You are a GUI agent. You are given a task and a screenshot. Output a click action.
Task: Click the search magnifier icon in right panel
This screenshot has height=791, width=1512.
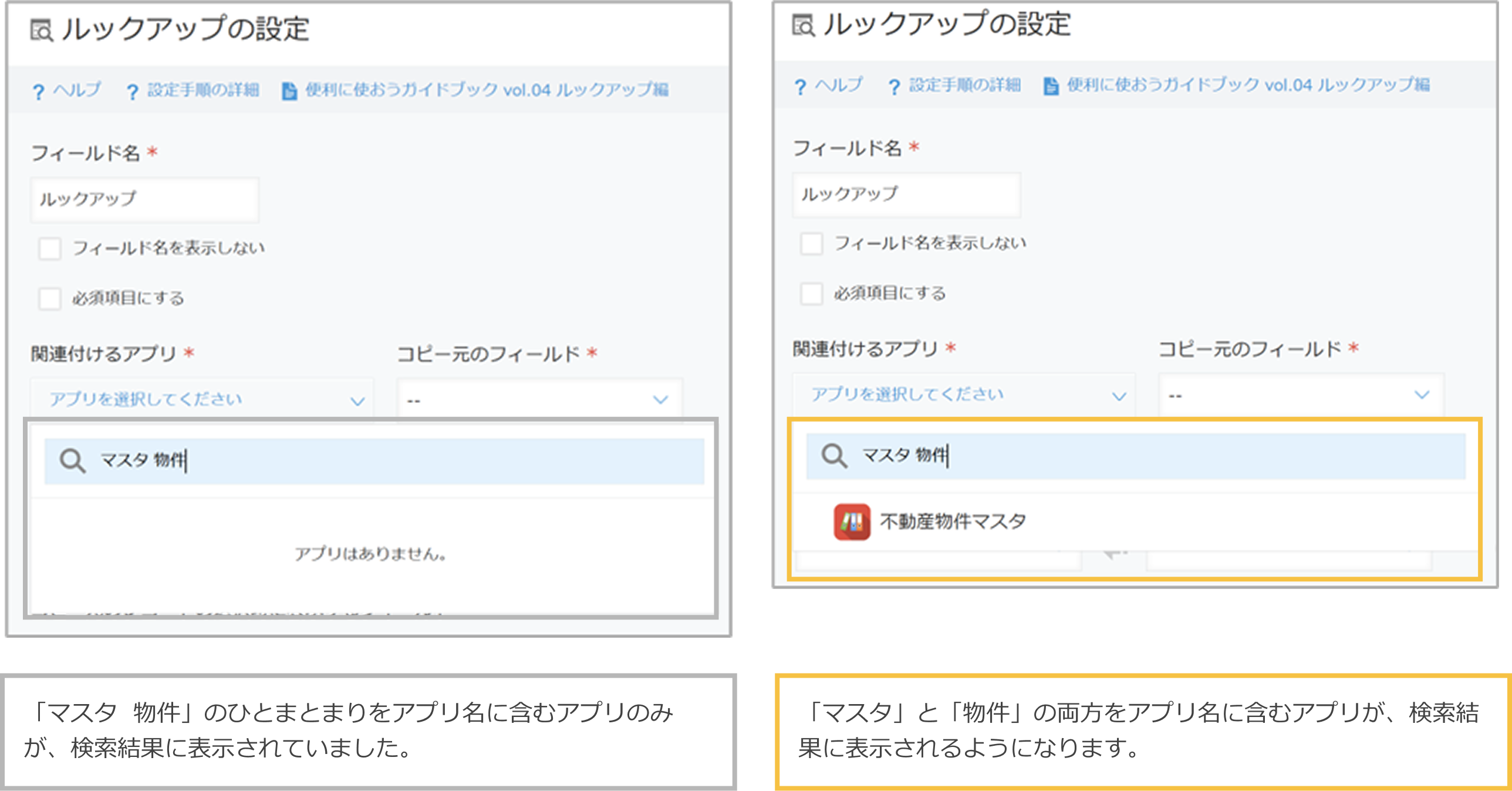(834, 456)
